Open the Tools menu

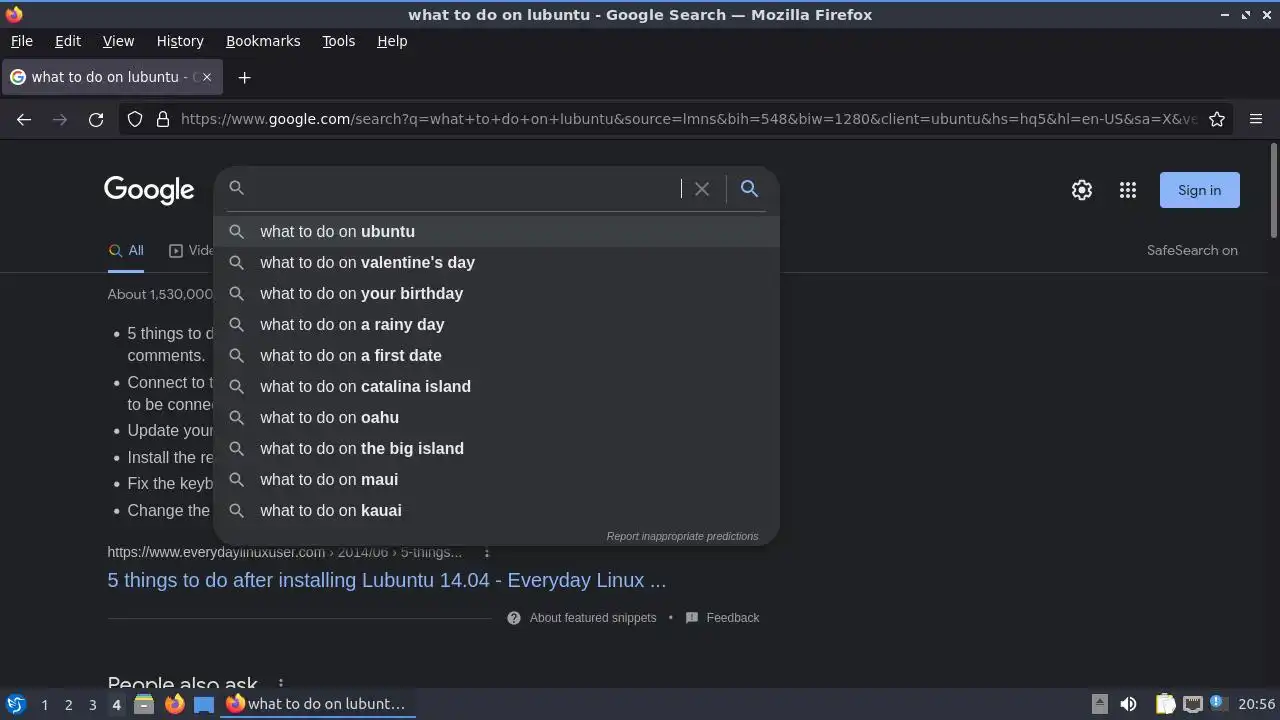[338, 41]
